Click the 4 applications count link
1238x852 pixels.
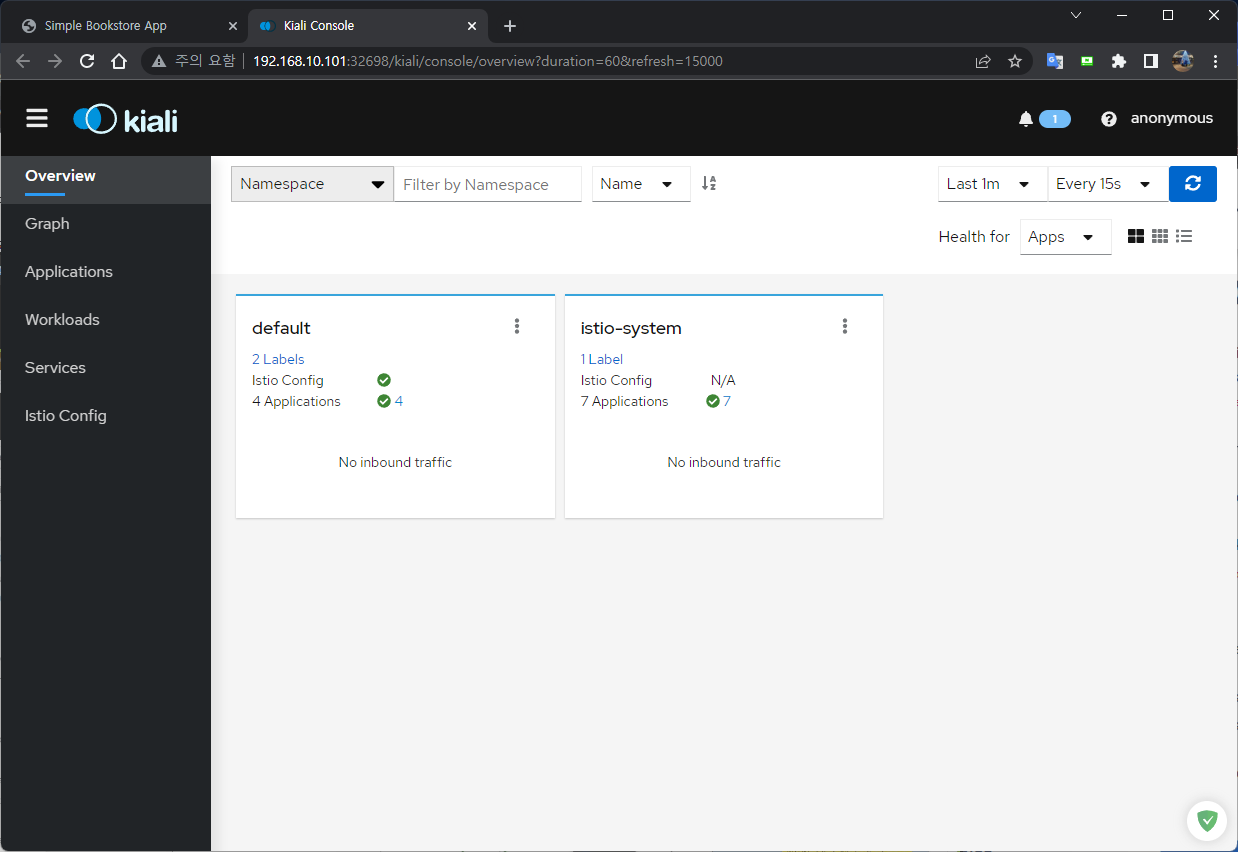(399, 401)
